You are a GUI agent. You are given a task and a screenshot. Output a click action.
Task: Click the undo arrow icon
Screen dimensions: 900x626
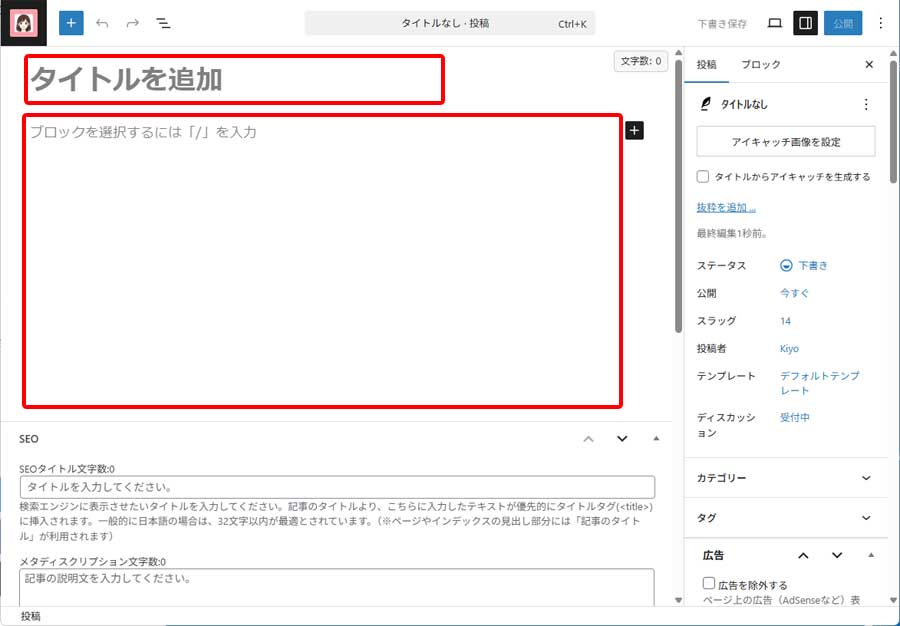[101, 22]
